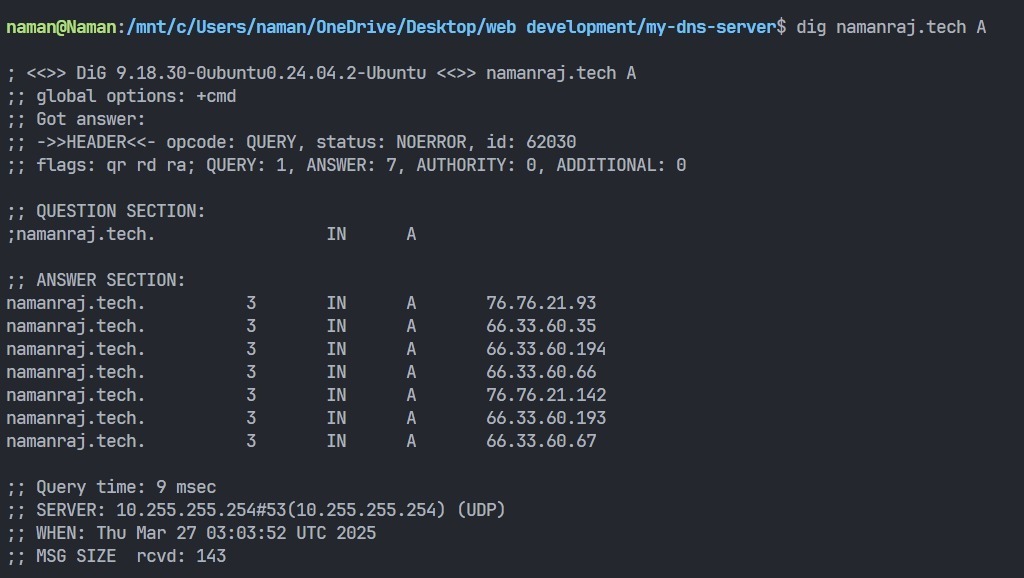Click the IP address 76.76.21.142
The width and height of the screenshot is (1024, 578).
click(x=546, y=395)
